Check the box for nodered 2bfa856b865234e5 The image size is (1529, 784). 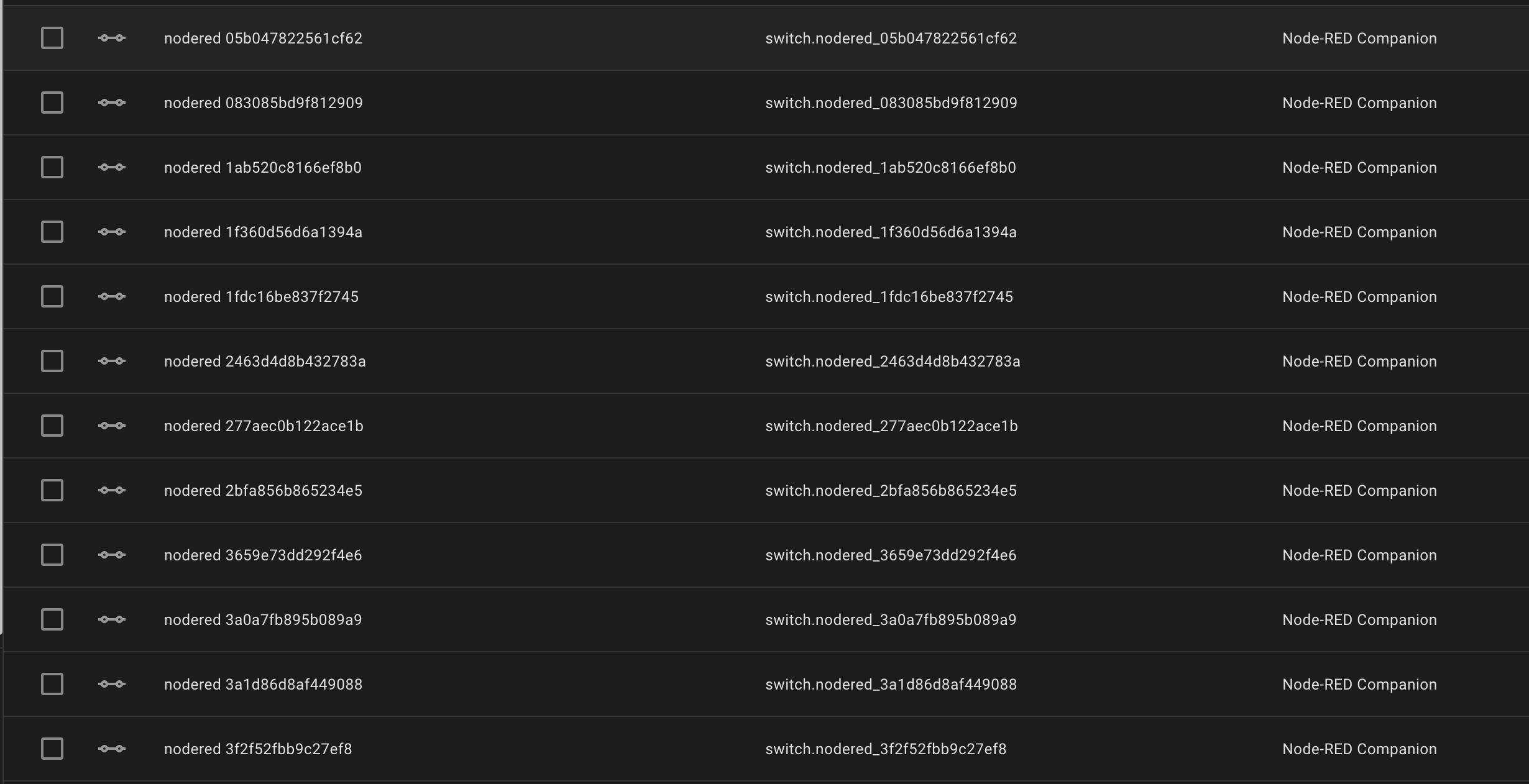pos(52,491)
